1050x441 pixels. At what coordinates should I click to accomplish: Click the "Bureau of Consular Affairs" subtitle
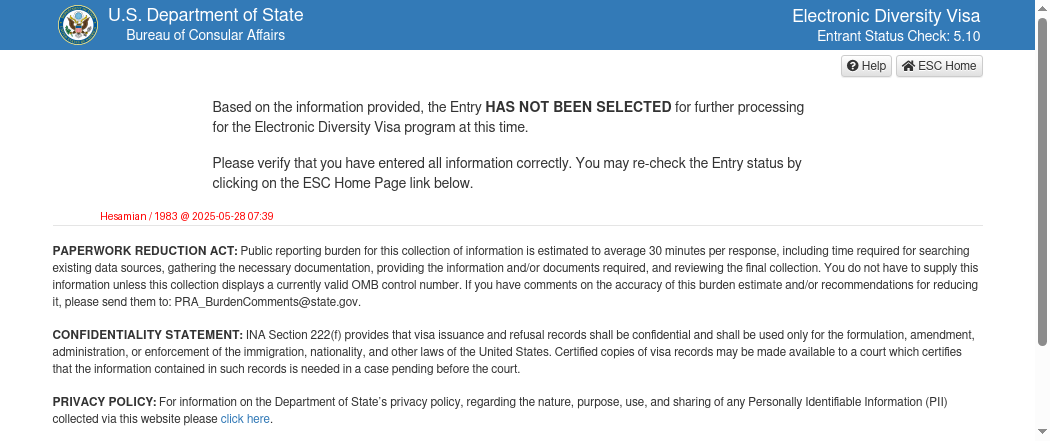205,35
